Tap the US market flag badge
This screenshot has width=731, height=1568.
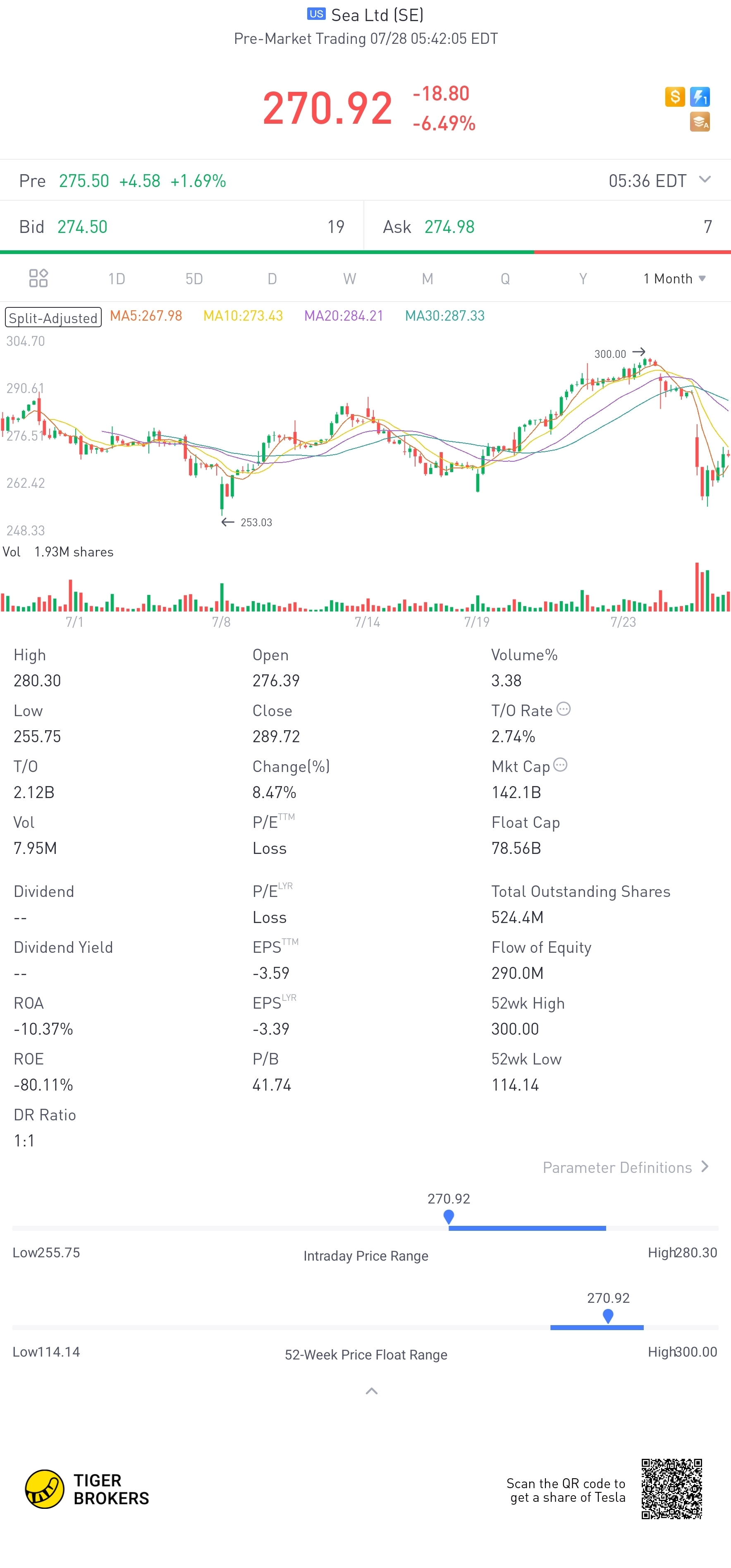click(x=316, y=14)
